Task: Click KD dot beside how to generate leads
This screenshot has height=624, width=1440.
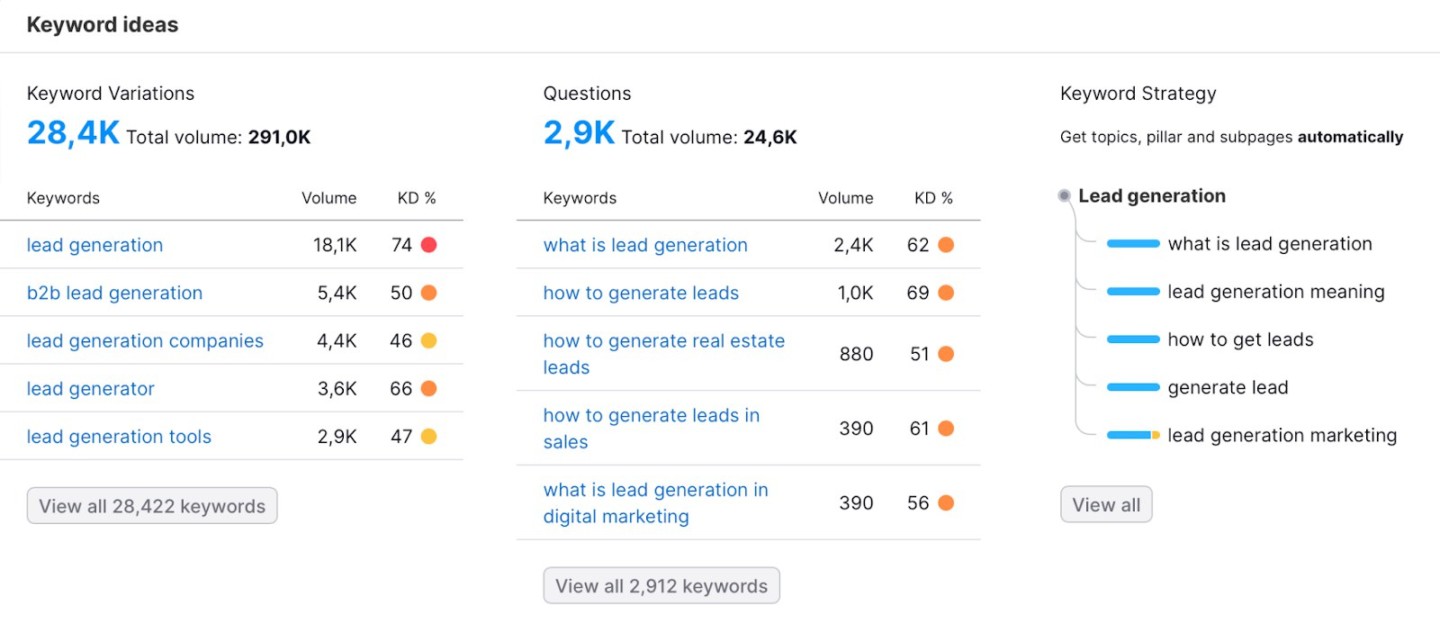Action: [x=946, y=293]
